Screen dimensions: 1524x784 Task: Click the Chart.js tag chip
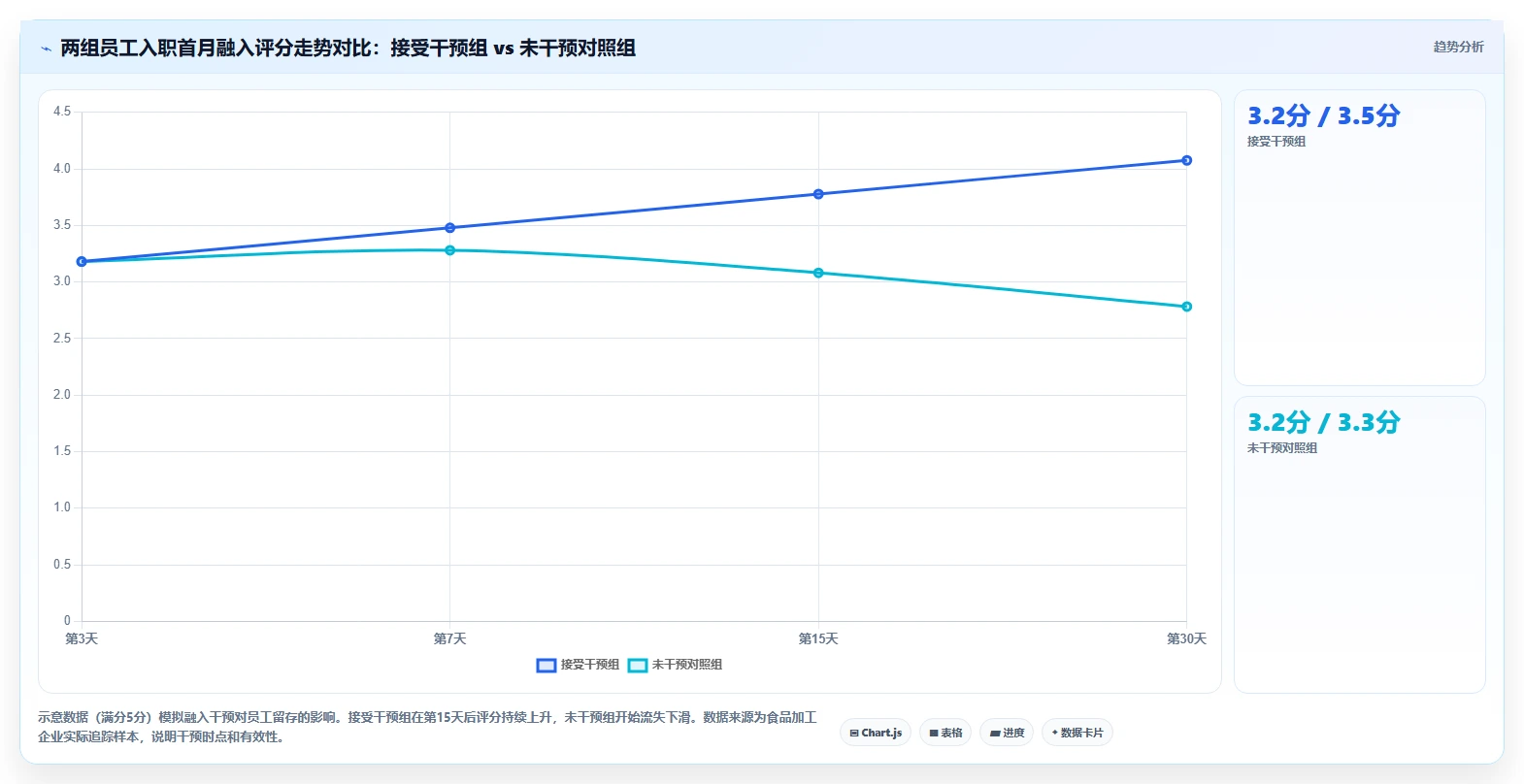pos(876,733)
